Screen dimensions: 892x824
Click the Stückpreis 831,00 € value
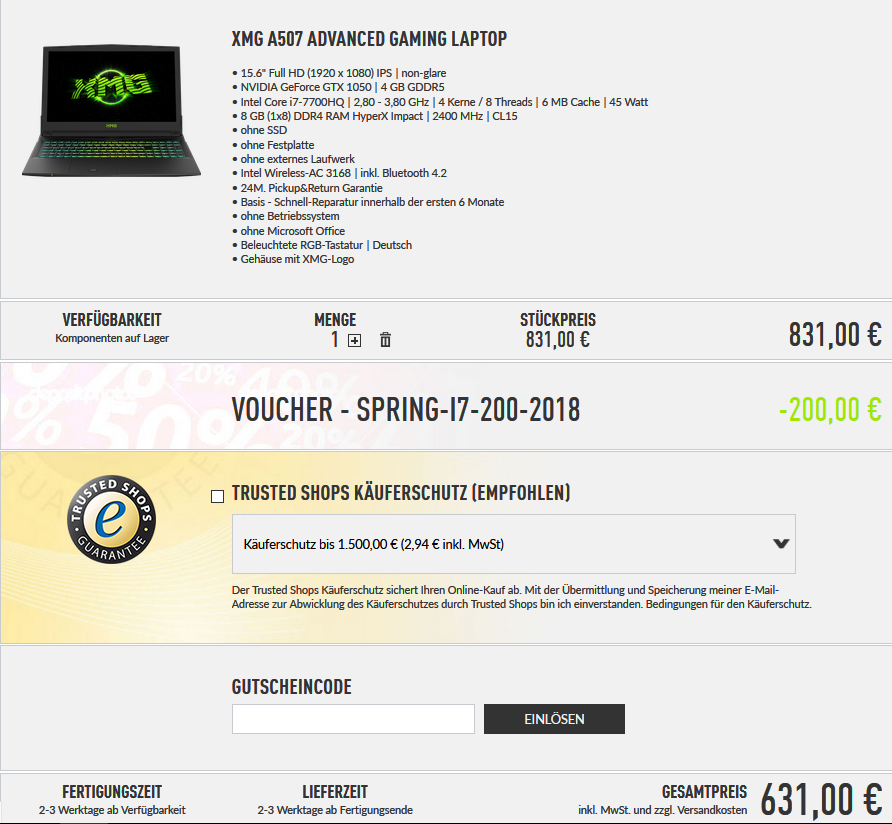(558, 340)
